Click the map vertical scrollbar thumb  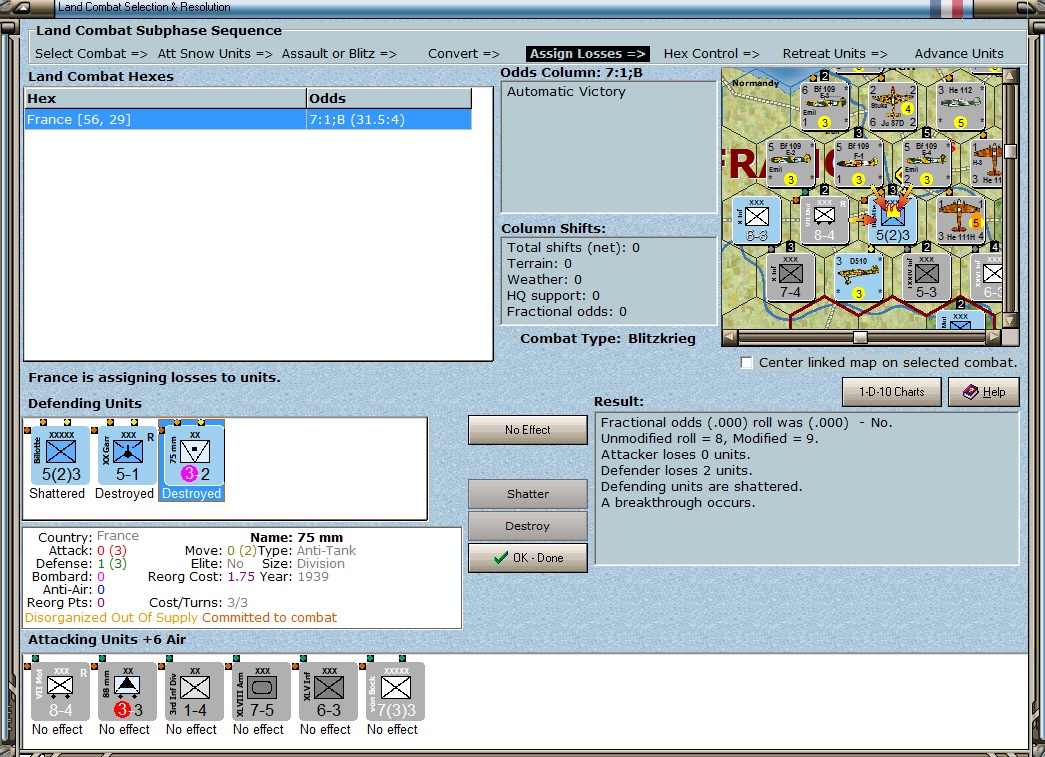pyautogui.click(x=1010, y=152)
